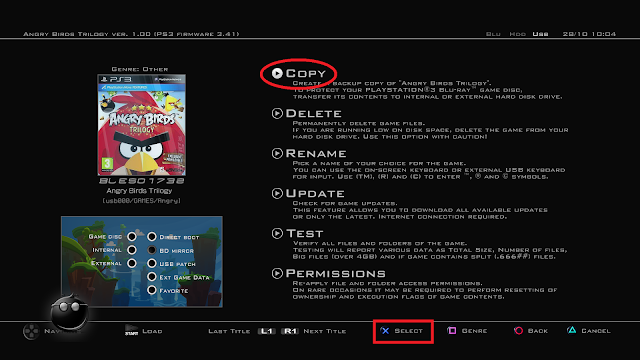This screenshot has height=360, width=640.
Task: Click the Cancel label in bottom bar
Action: 596,331
